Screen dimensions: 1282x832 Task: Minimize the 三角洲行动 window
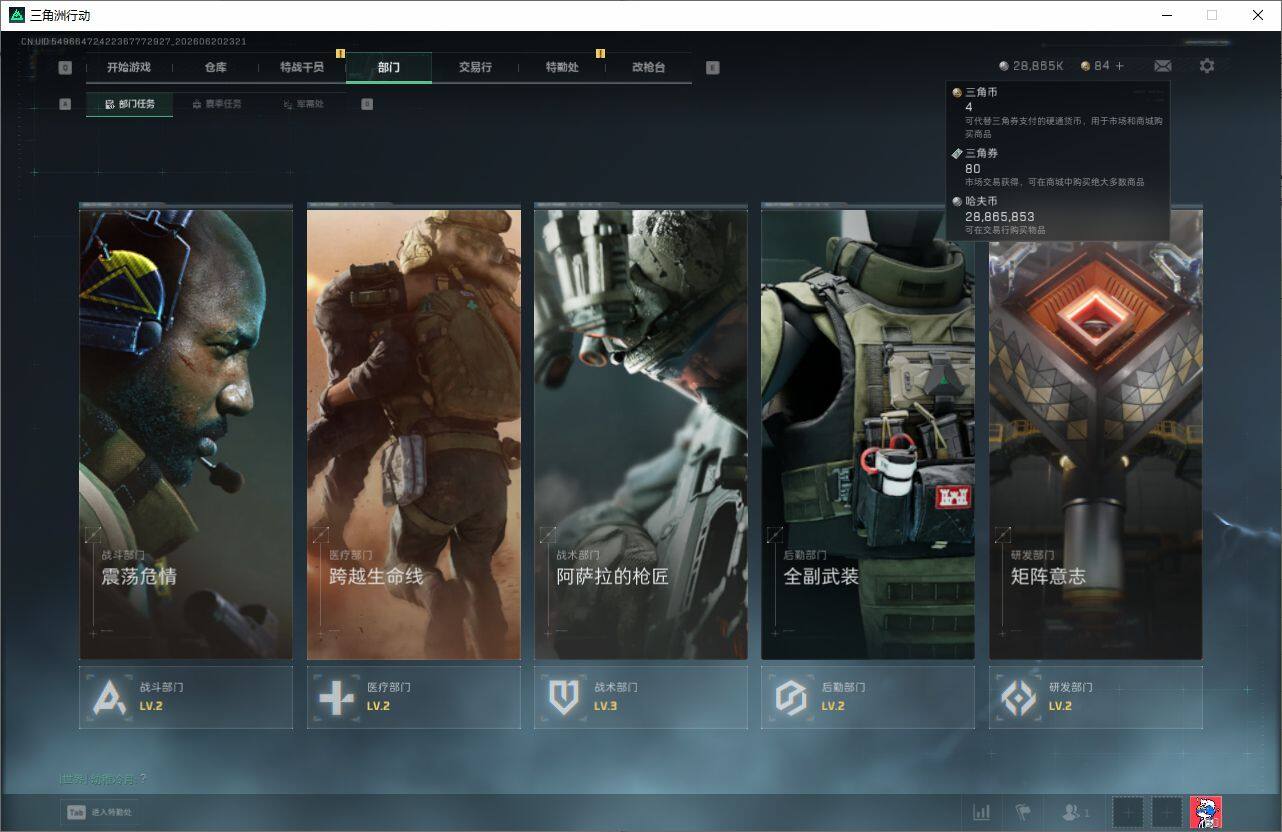coord(1167,15)
